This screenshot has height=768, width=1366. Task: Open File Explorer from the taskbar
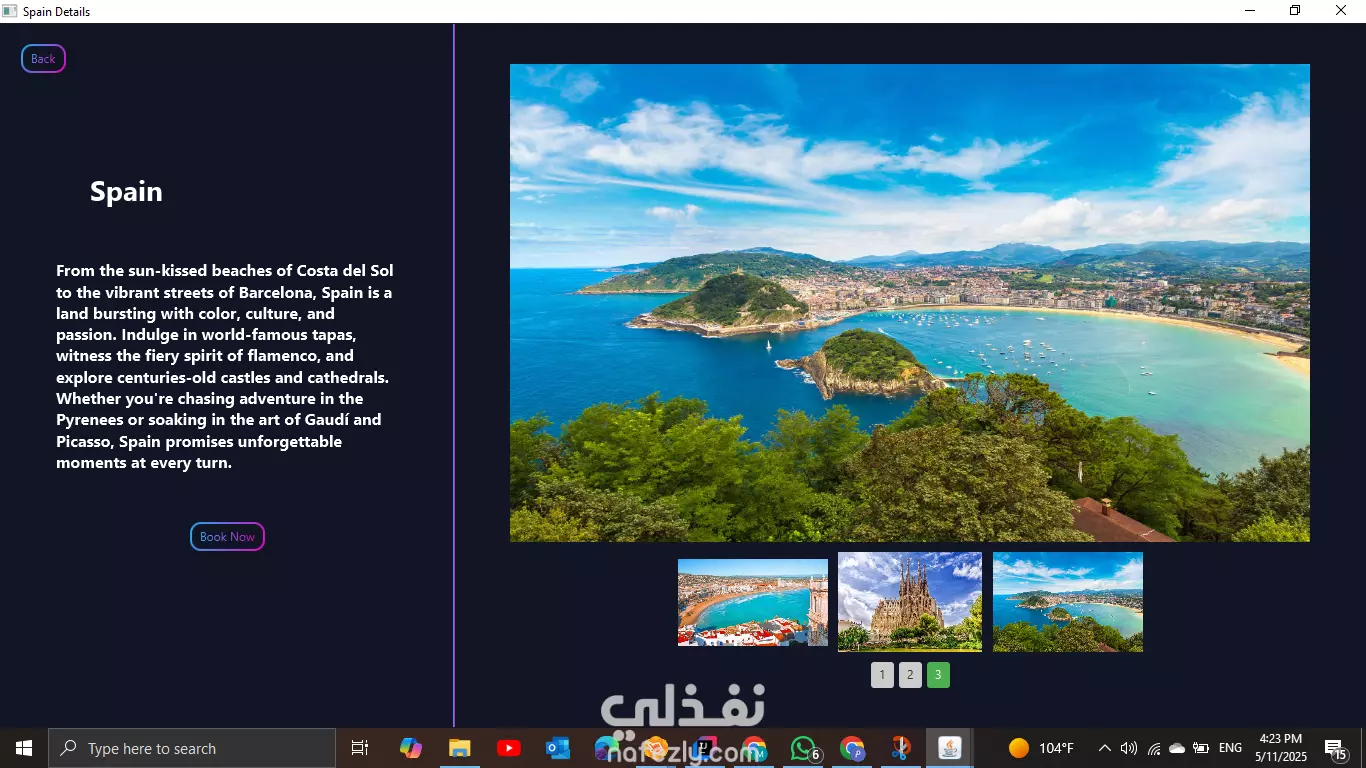(459, 748)
